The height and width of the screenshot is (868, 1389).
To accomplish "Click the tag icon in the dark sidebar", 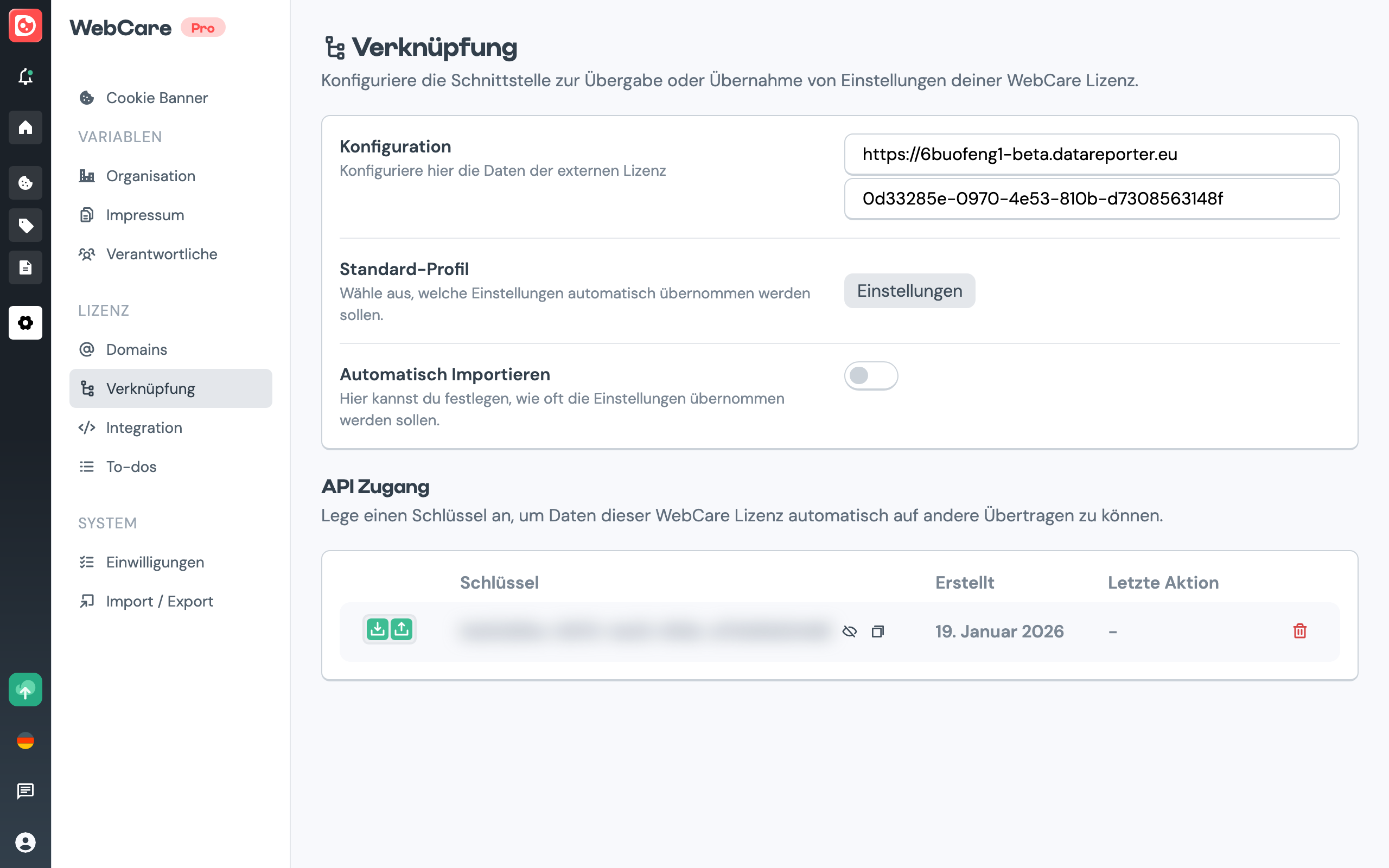I will [x=26, y=225].
